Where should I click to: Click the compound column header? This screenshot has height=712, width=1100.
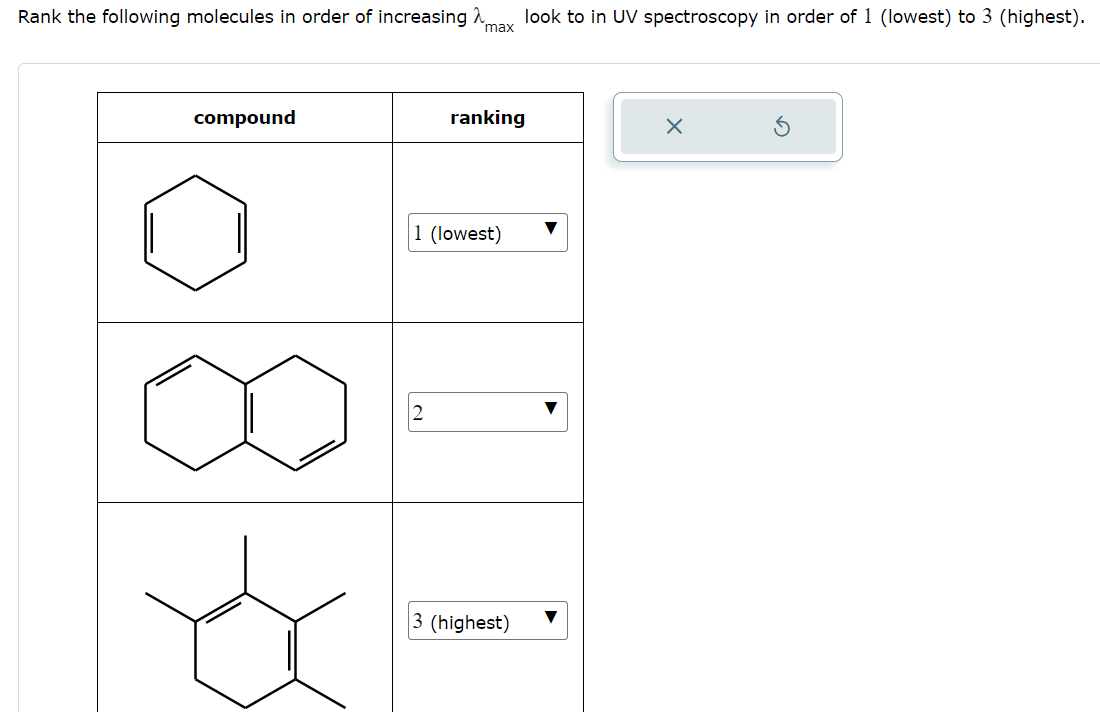click(x=244, y=117)
